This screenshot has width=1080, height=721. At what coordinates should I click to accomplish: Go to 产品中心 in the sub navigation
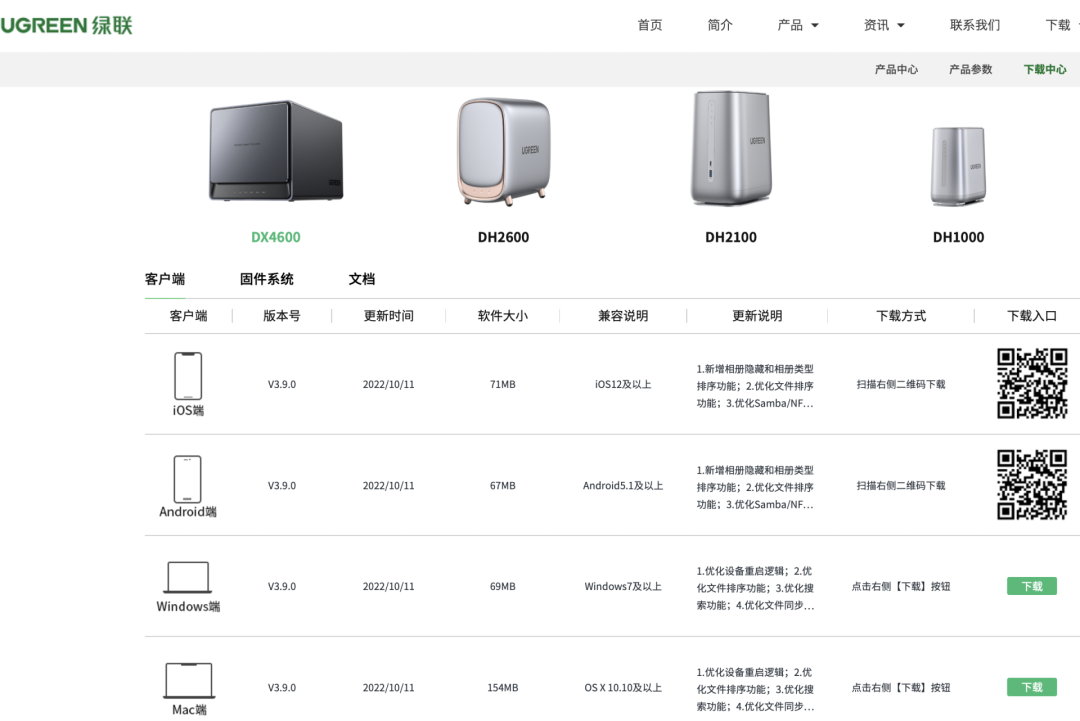tap(896, 69)
